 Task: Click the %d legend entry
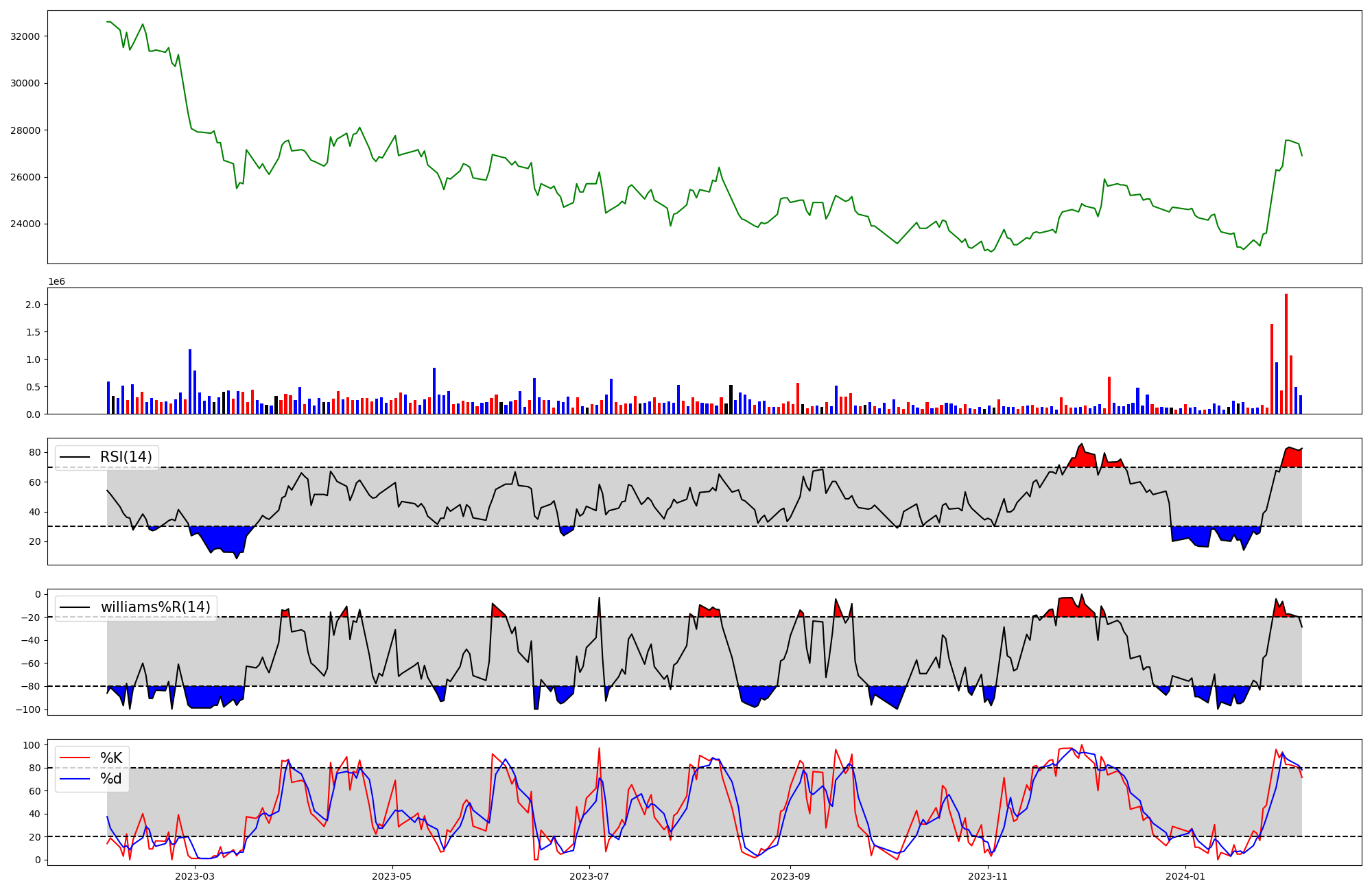[x=111, y=779]
